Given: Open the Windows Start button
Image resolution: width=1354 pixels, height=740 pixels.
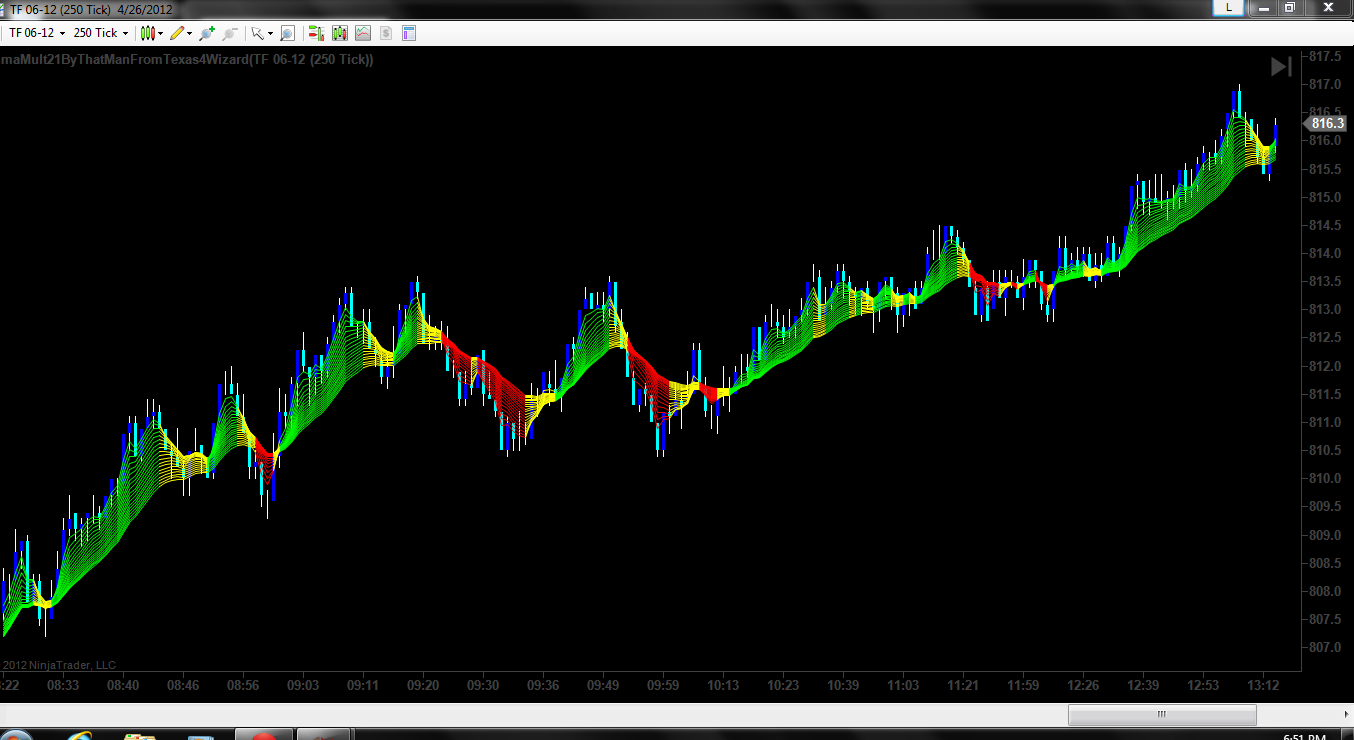Looking at the screenshot, I should pos(14,735).
